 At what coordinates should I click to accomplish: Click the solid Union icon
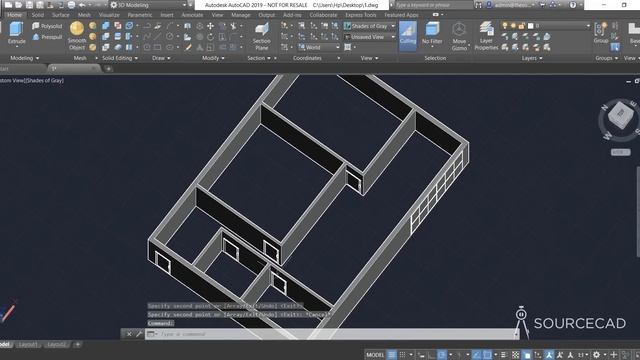tap(106, 26)
